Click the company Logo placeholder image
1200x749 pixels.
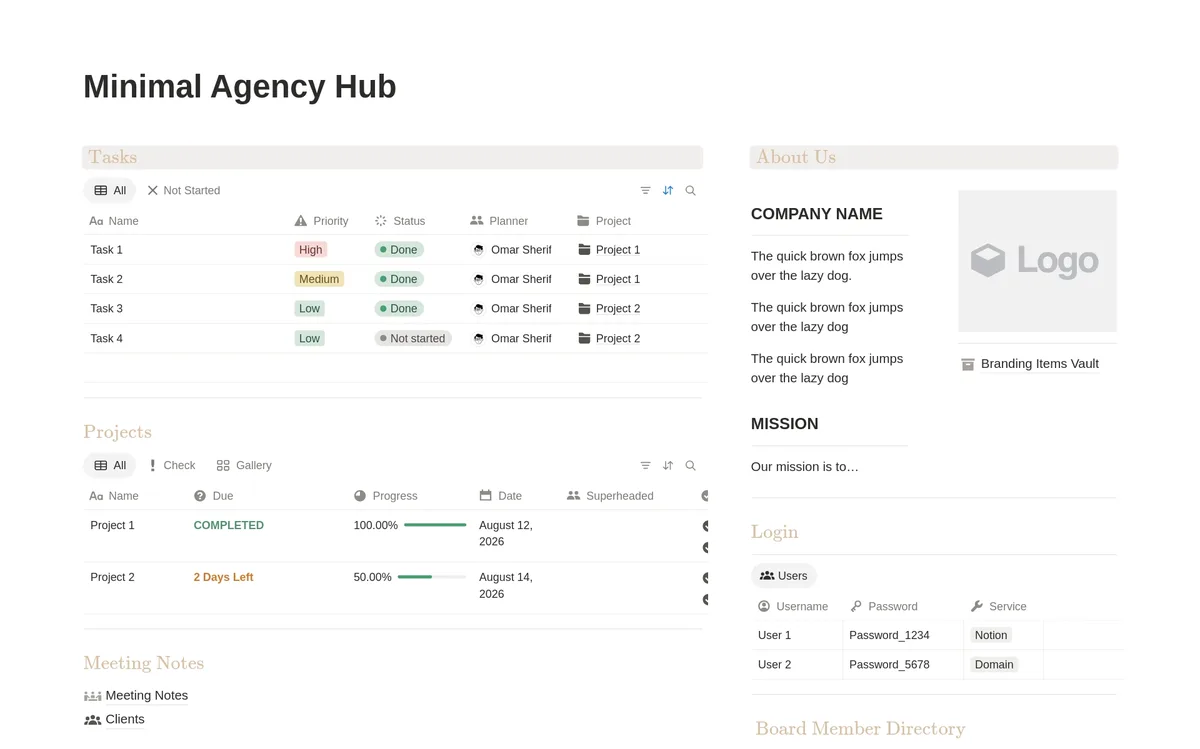pos(1037,261)
